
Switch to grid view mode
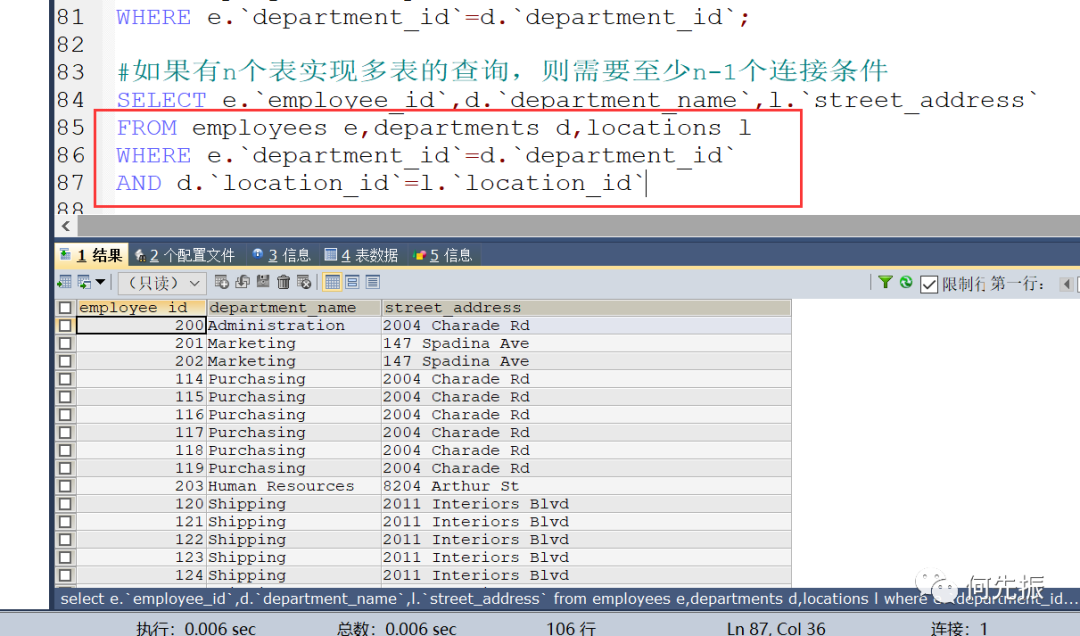tap(332, 282)
